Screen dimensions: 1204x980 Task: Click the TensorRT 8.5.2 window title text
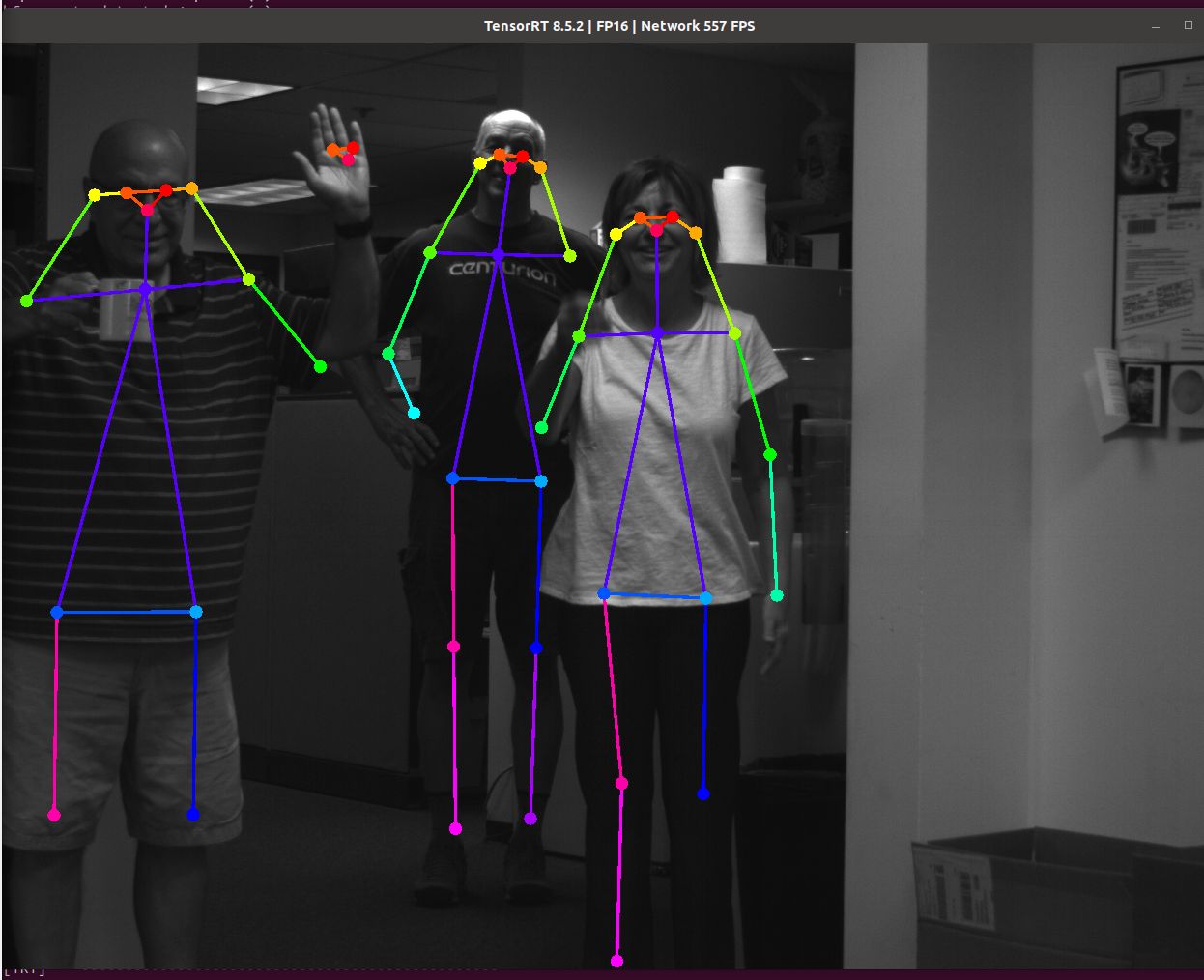coord(618,26)
